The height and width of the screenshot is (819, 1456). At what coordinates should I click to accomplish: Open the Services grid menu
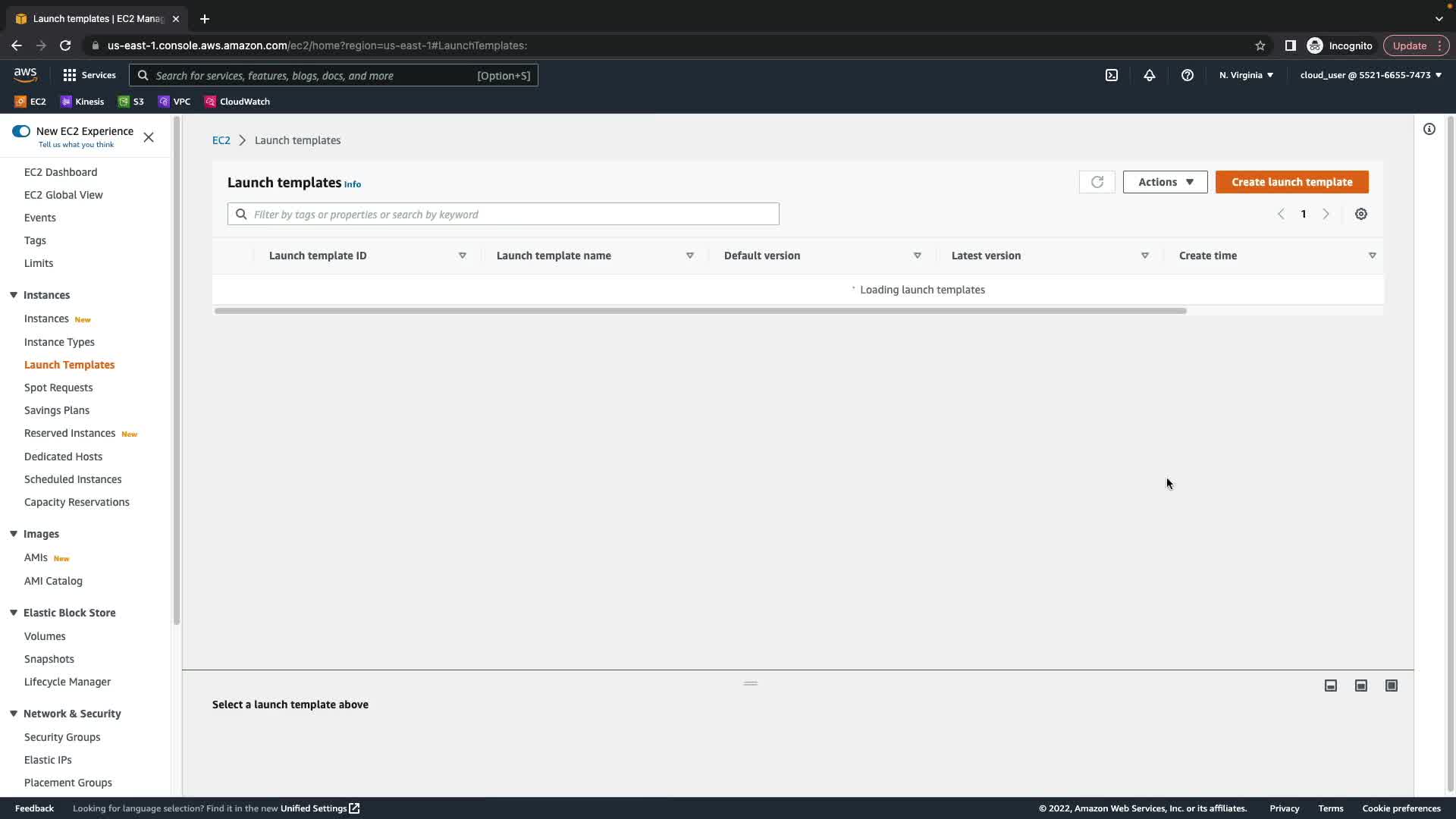coord(89,75)
